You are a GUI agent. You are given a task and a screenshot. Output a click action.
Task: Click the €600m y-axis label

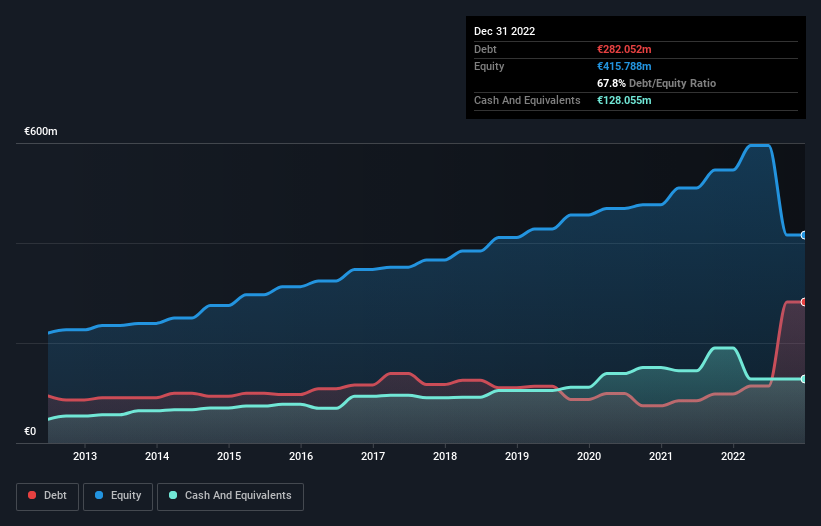pos(41,131)
